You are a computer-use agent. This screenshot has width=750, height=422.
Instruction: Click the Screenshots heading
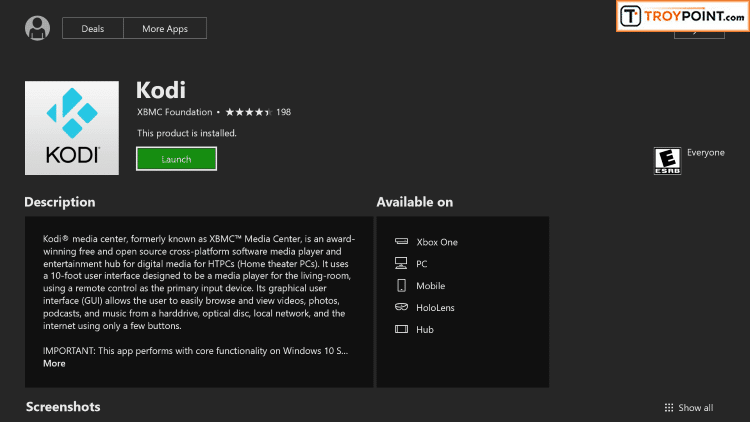pyautogui.click(x=63, y=407)
